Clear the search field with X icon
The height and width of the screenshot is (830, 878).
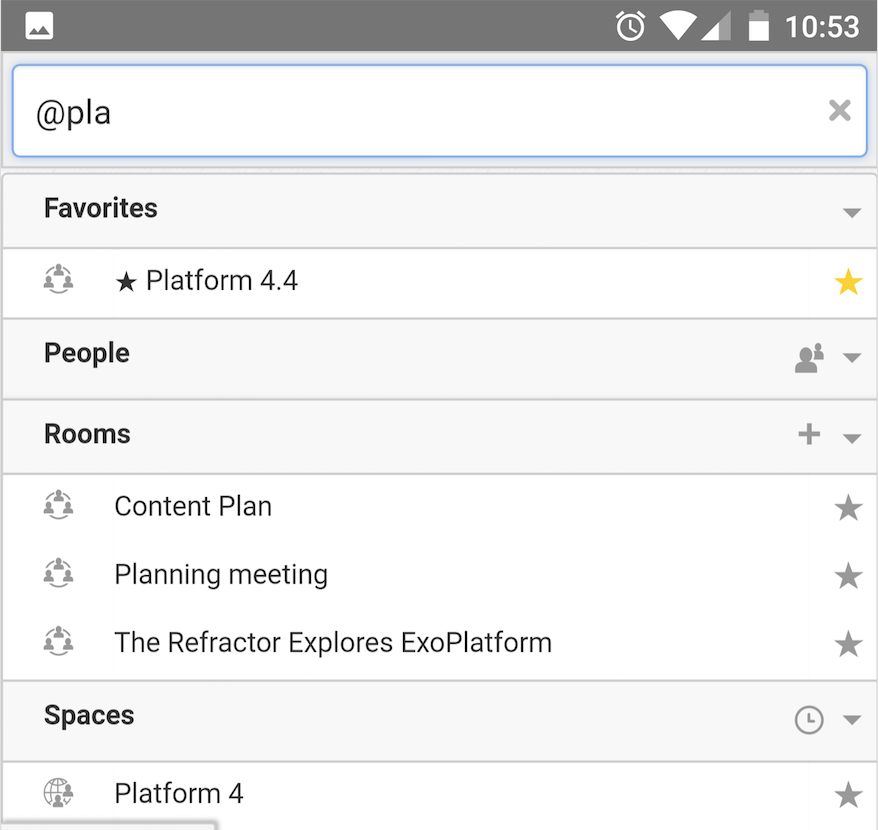tap(839, 110)
